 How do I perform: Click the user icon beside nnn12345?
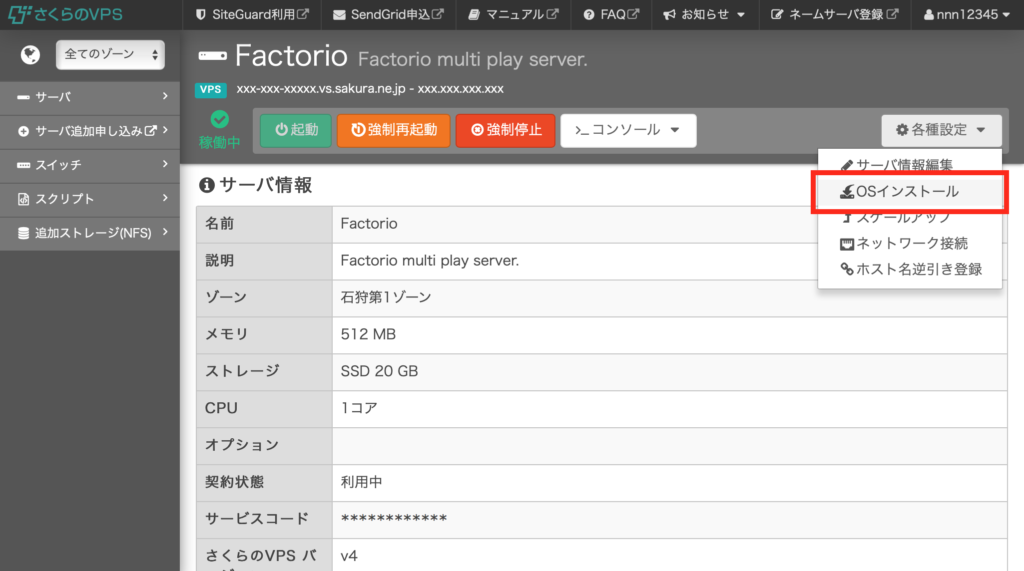pos(929,14)
